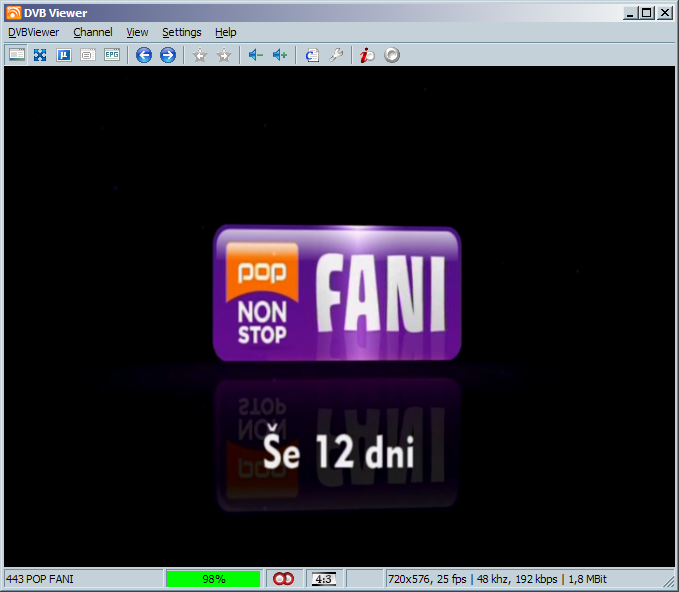Click the refresh document icon

(x=312, y=55)
